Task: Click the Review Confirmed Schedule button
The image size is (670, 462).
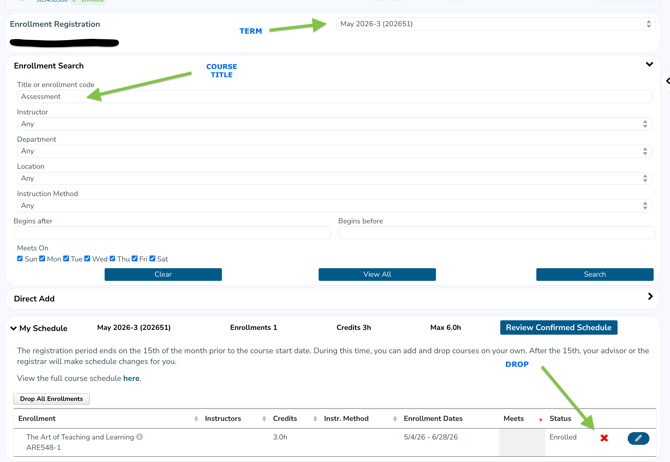Action: coord(558,328)
